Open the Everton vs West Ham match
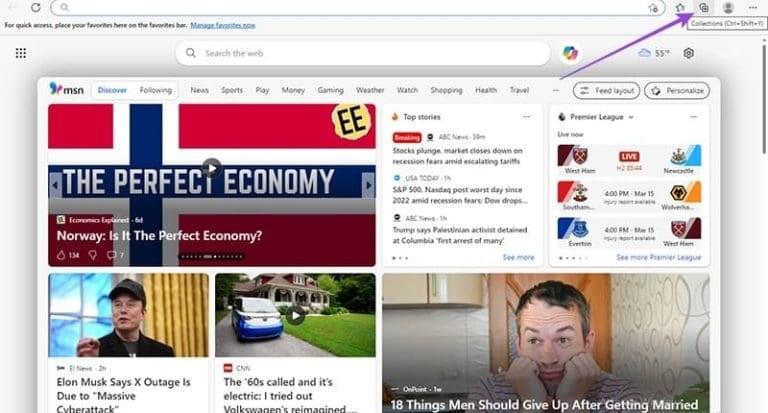The height and width of the screenshot is (413, 768). [x=629, y=232]
